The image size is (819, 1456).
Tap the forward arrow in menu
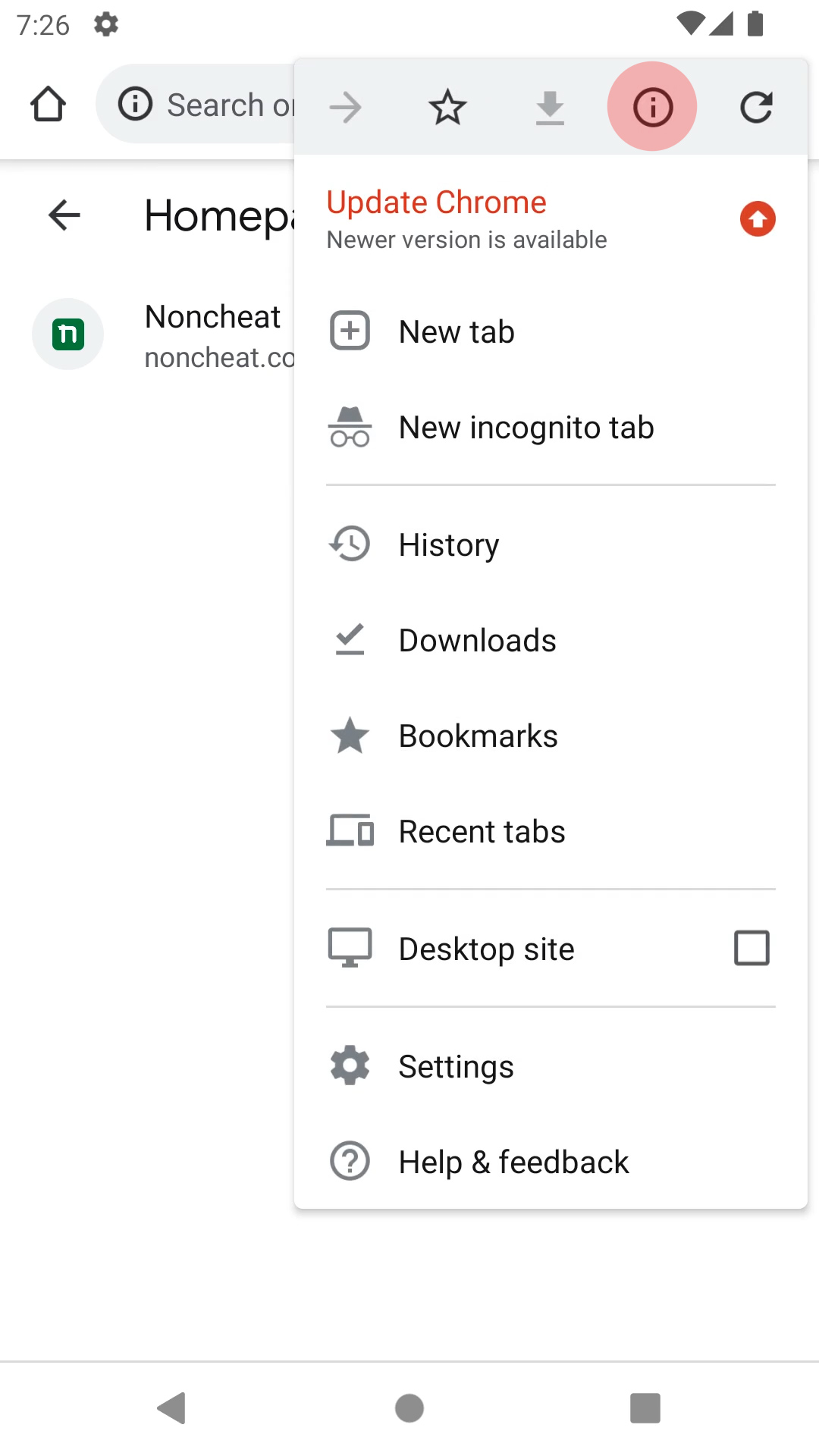pyautogui.click(x=346, y=107)
